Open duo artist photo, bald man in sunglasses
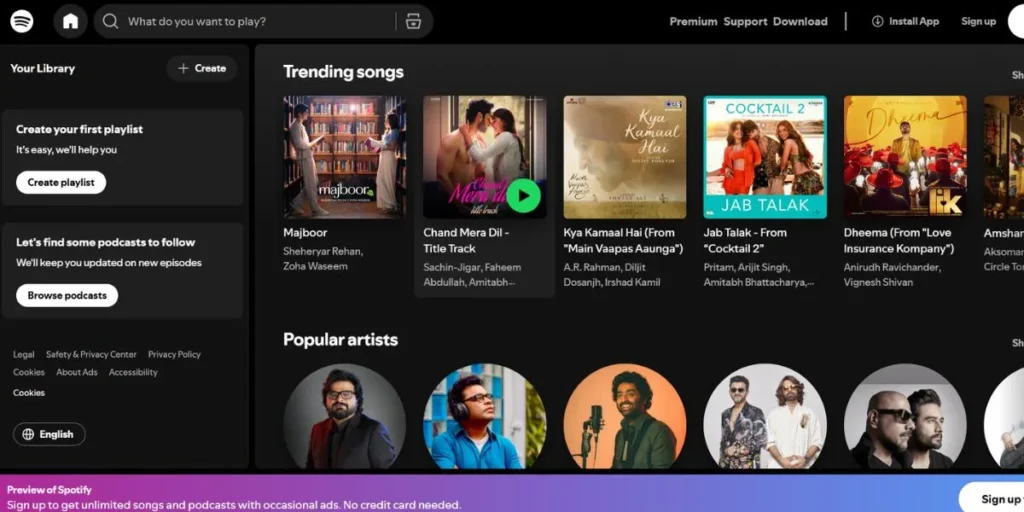 coord(905,417)
